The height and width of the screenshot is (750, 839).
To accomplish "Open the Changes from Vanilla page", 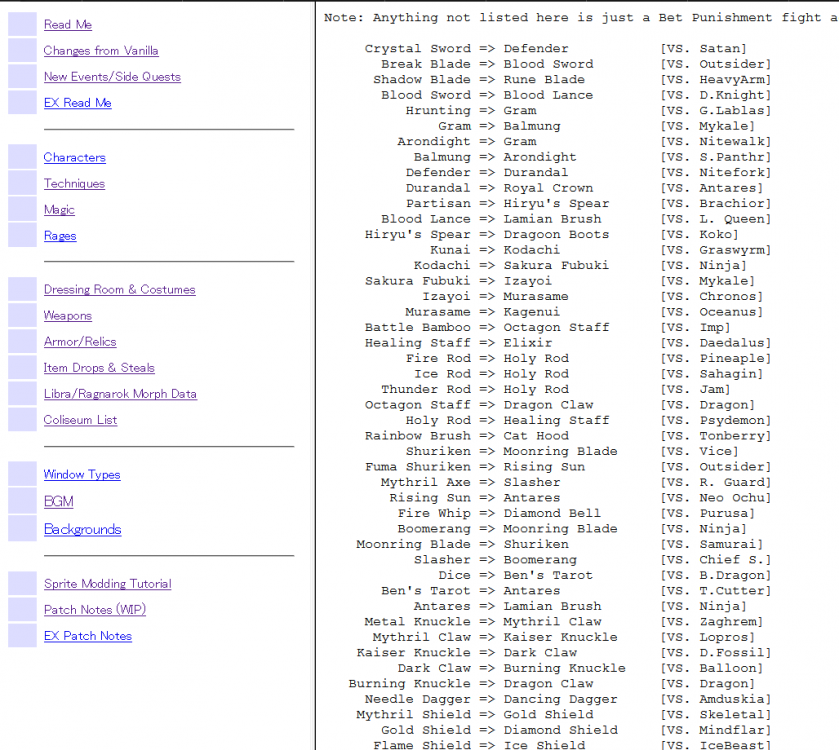I will tap(101, 51).
